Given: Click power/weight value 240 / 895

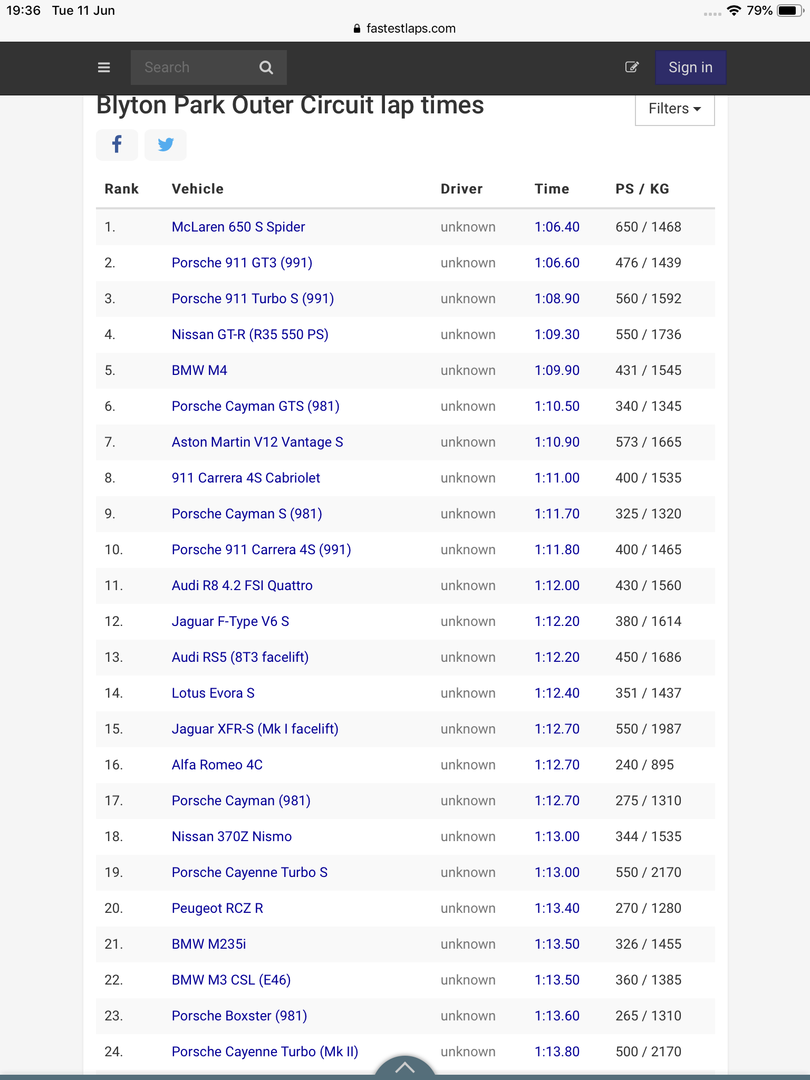Looking at the screenshot, I should pos(645,765).
